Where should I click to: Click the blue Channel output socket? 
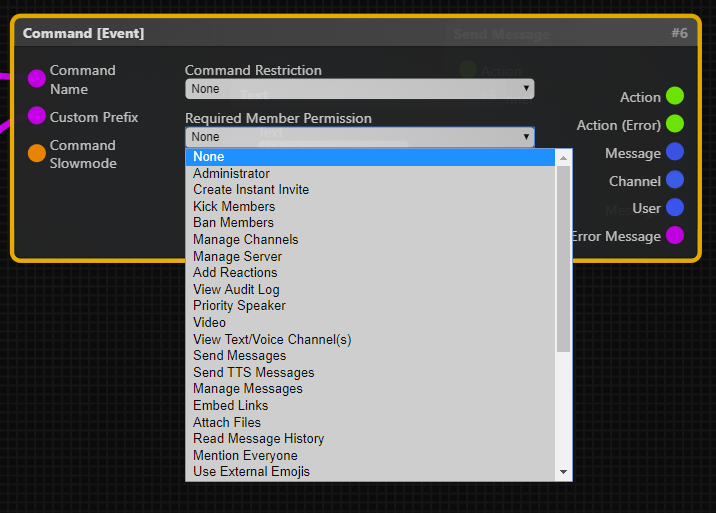point(674,180)
